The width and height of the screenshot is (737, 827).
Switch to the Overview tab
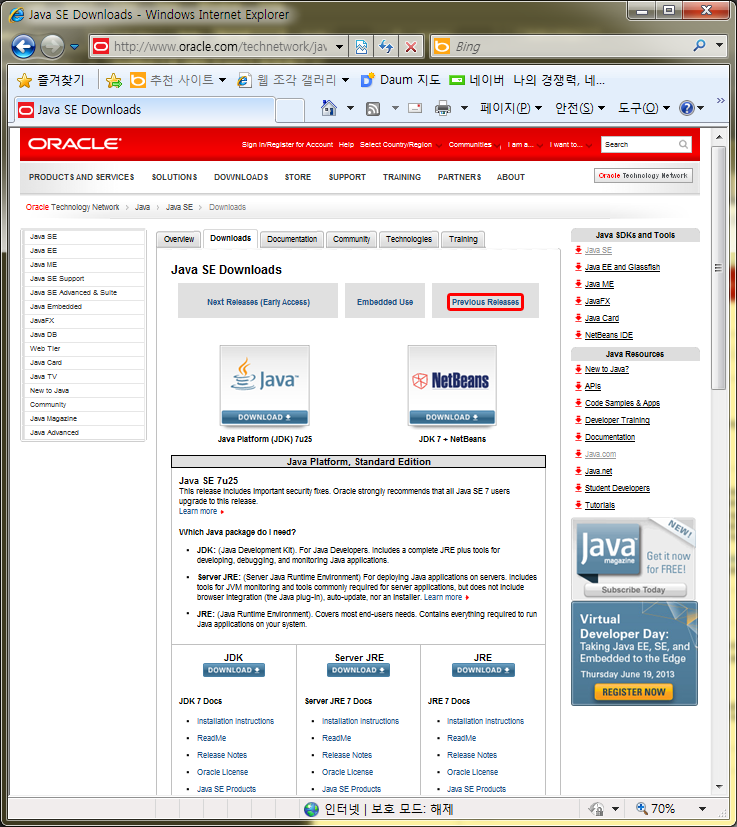pos(179,239)
